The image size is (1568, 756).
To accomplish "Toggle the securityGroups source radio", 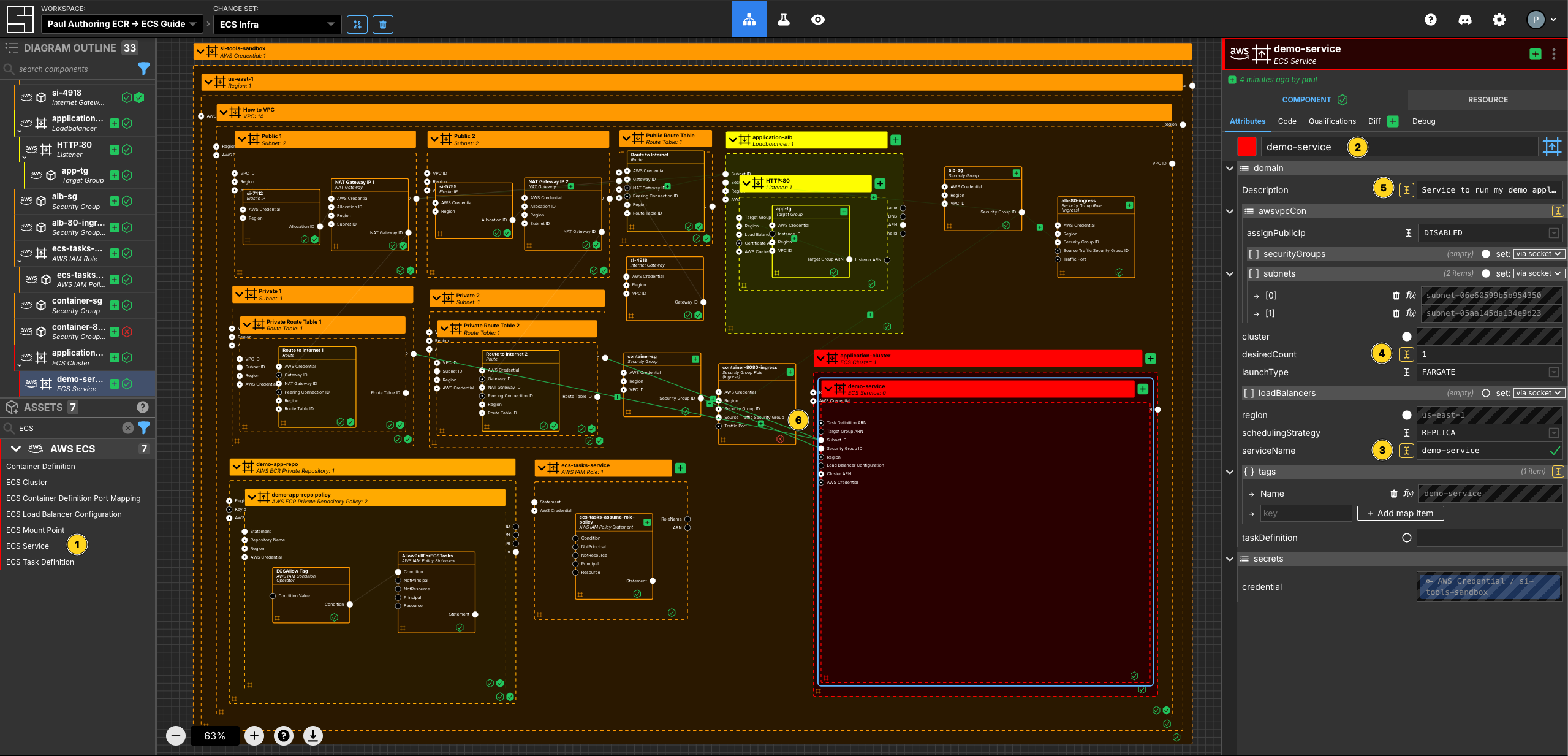I will (1485, 254).
